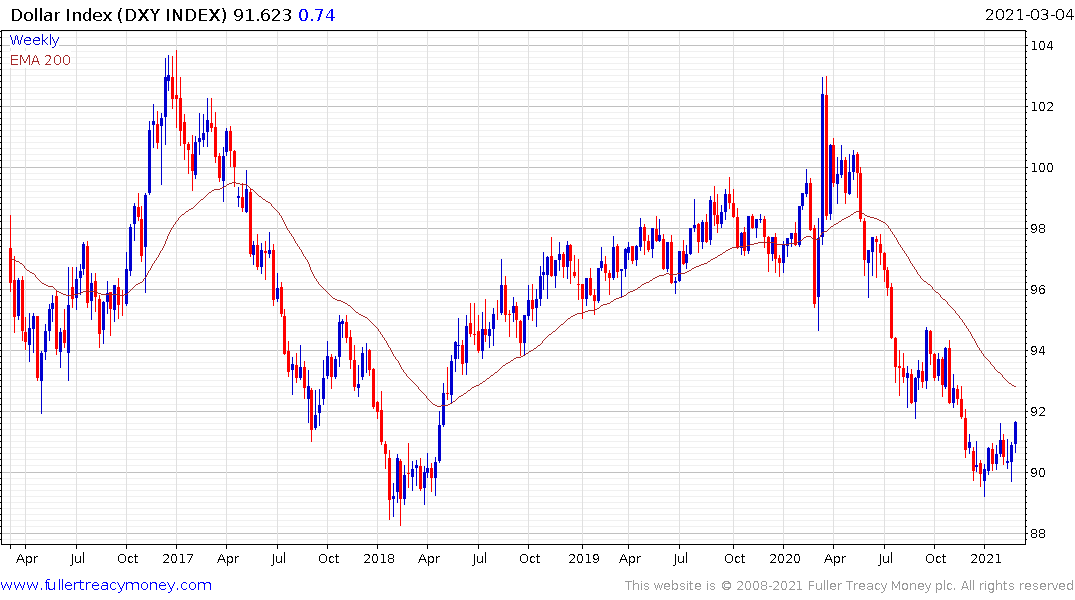Click the Fuller Treacy Money copyright notice
This screenshot has height=600, width=1075.
click(x=849, y=585)
